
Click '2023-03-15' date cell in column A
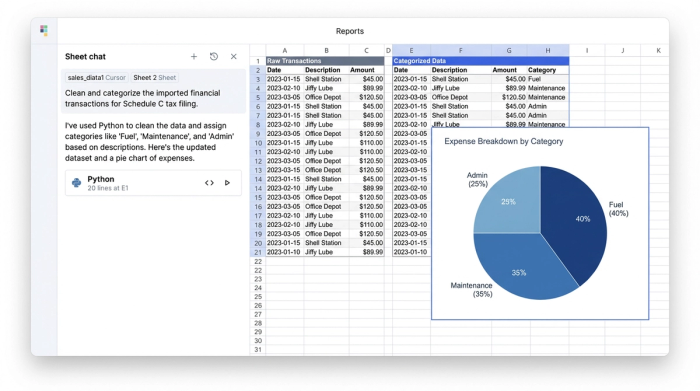284,170
